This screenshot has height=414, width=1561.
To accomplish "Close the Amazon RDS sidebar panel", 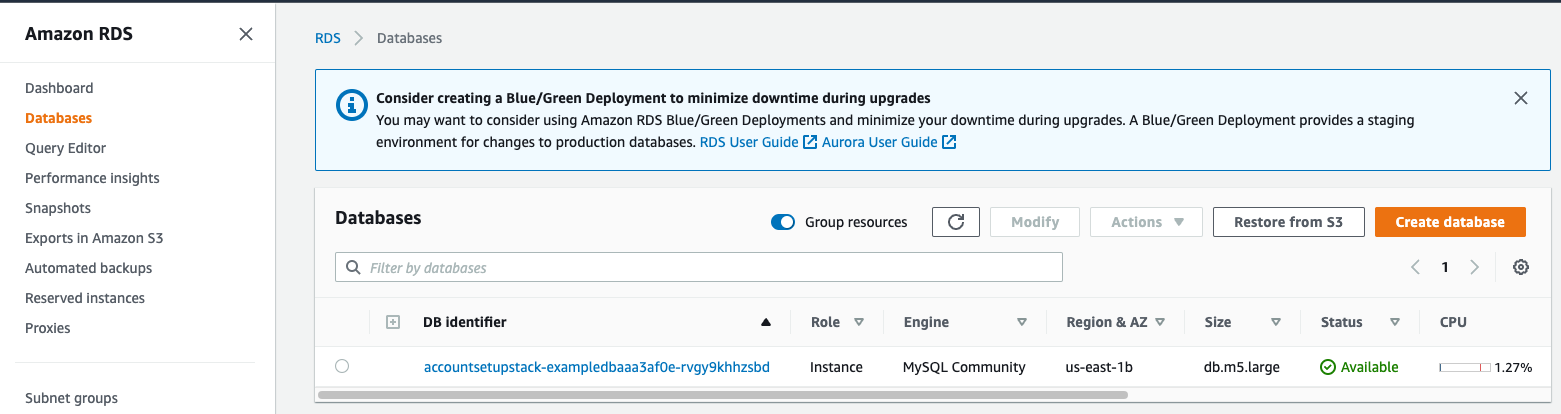I will point(246,34).
